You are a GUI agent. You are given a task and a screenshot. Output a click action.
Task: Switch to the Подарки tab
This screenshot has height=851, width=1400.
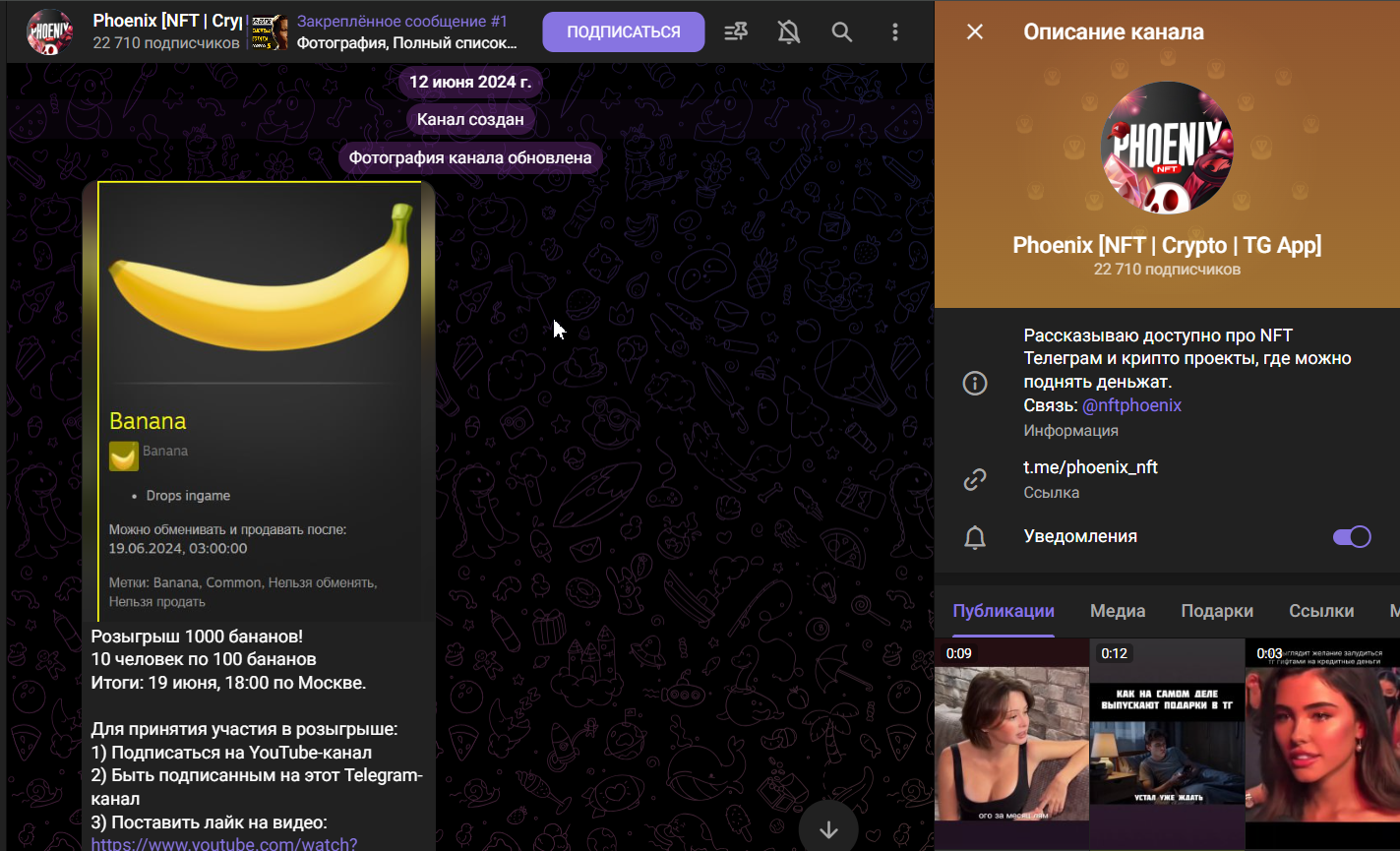(1217, 611)
